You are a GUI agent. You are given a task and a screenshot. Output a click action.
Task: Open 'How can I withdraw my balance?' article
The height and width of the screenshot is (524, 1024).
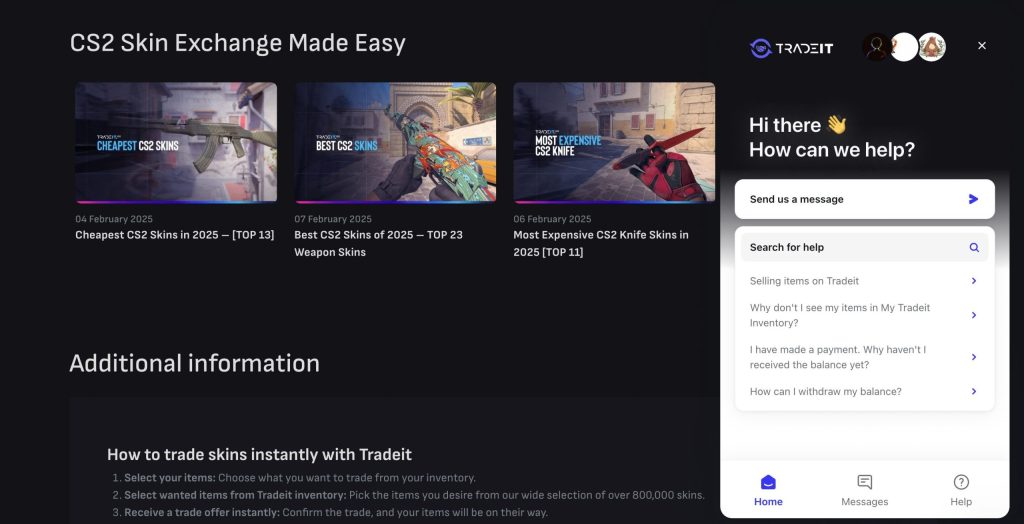coord(825,391)
